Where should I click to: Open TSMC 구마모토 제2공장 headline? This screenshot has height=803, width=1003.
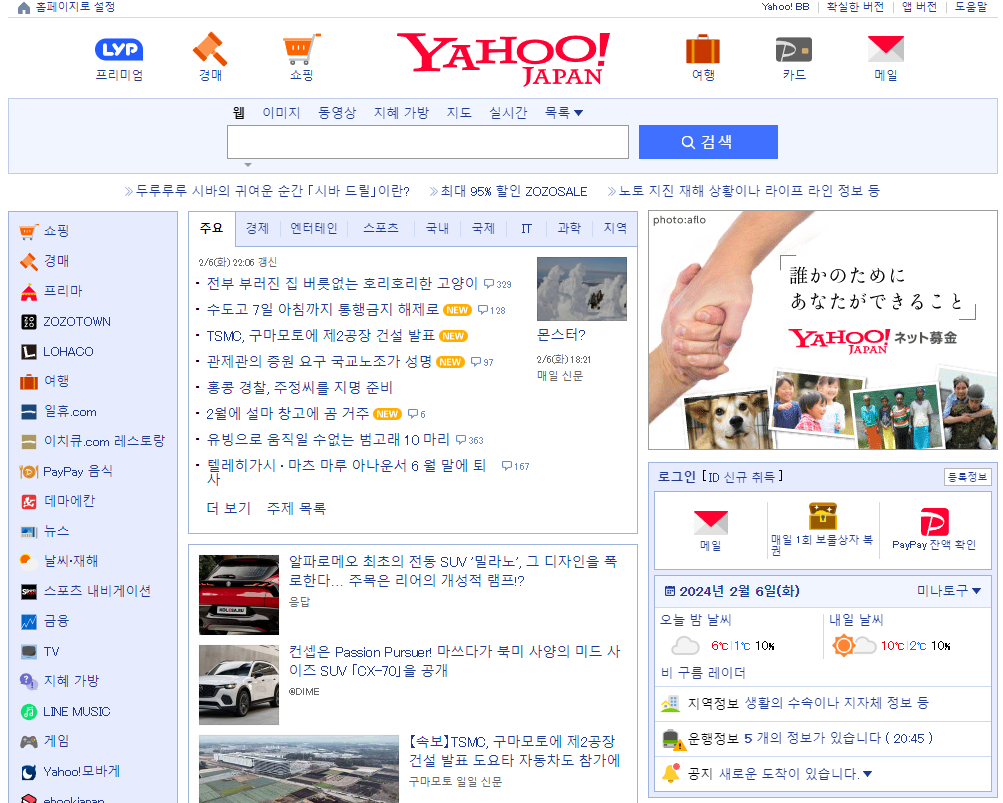pyautogui.click(x=320, y=336)
